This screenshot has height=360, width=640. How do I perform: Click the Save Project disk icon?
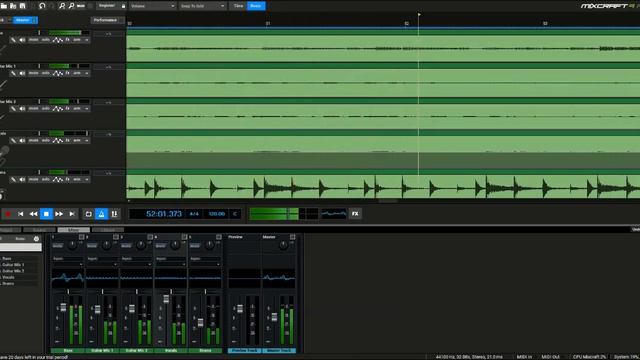[22, 6]
